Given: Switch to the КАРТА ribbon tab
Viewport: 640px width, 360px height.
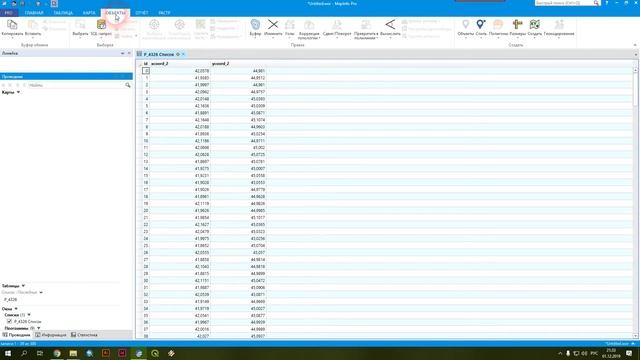Looking at the screenshot, I should tap(89, 13).
